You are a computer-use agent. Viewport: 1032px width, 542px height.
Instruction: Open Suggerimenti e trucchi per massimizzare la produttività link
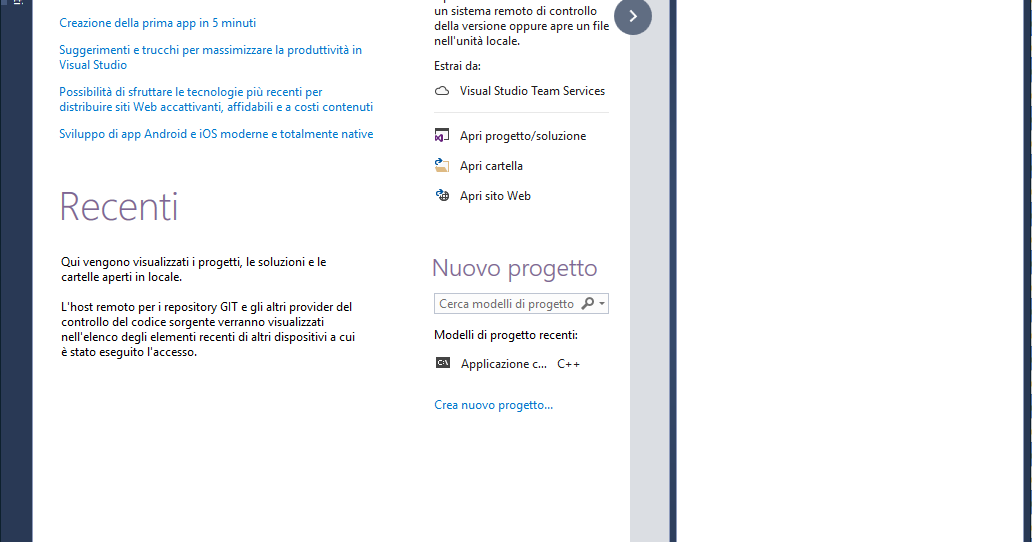click(x=211, y=57)
